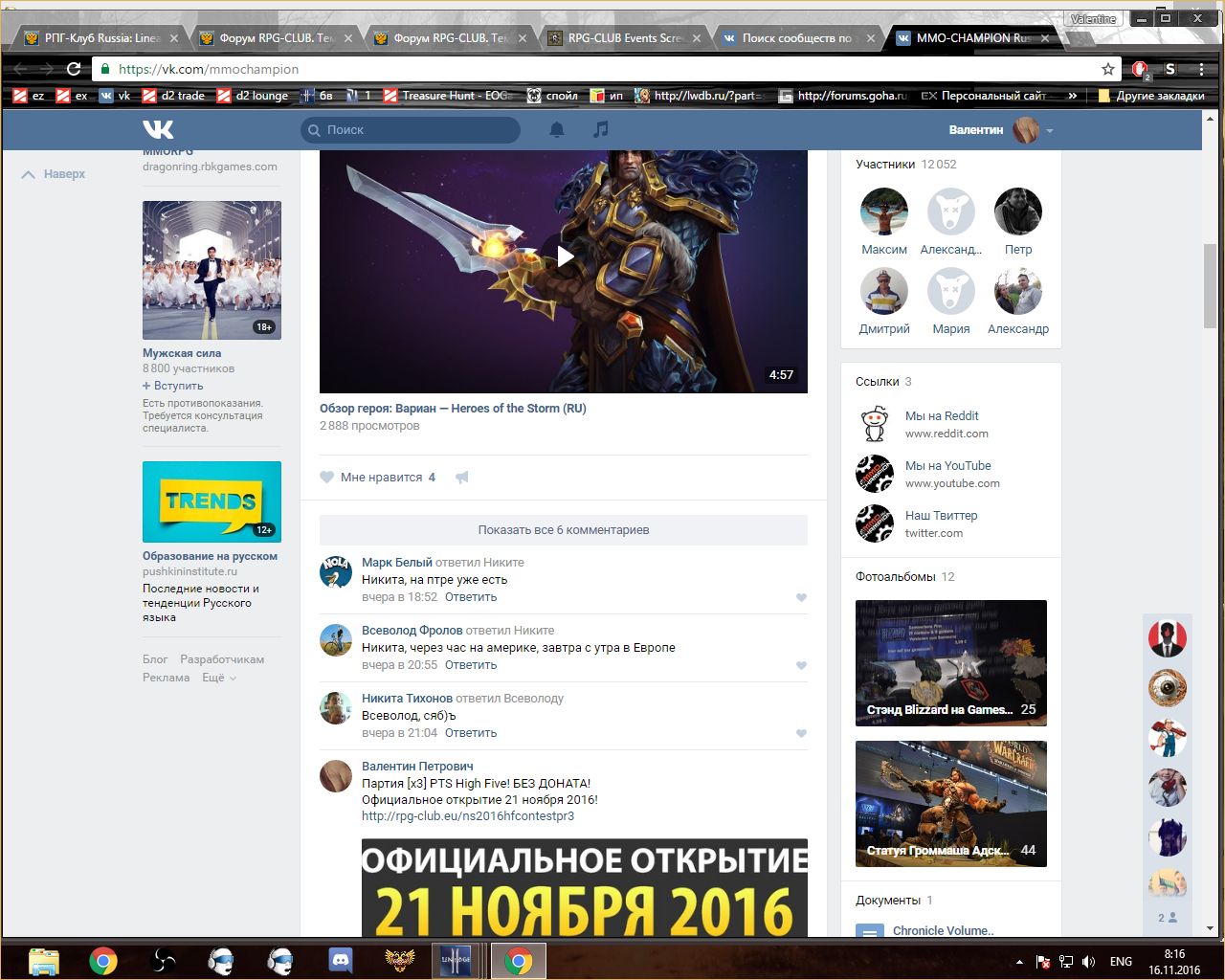
Task: Select the 'MMO-CHAMPION' browser tab
Action: 972,38
